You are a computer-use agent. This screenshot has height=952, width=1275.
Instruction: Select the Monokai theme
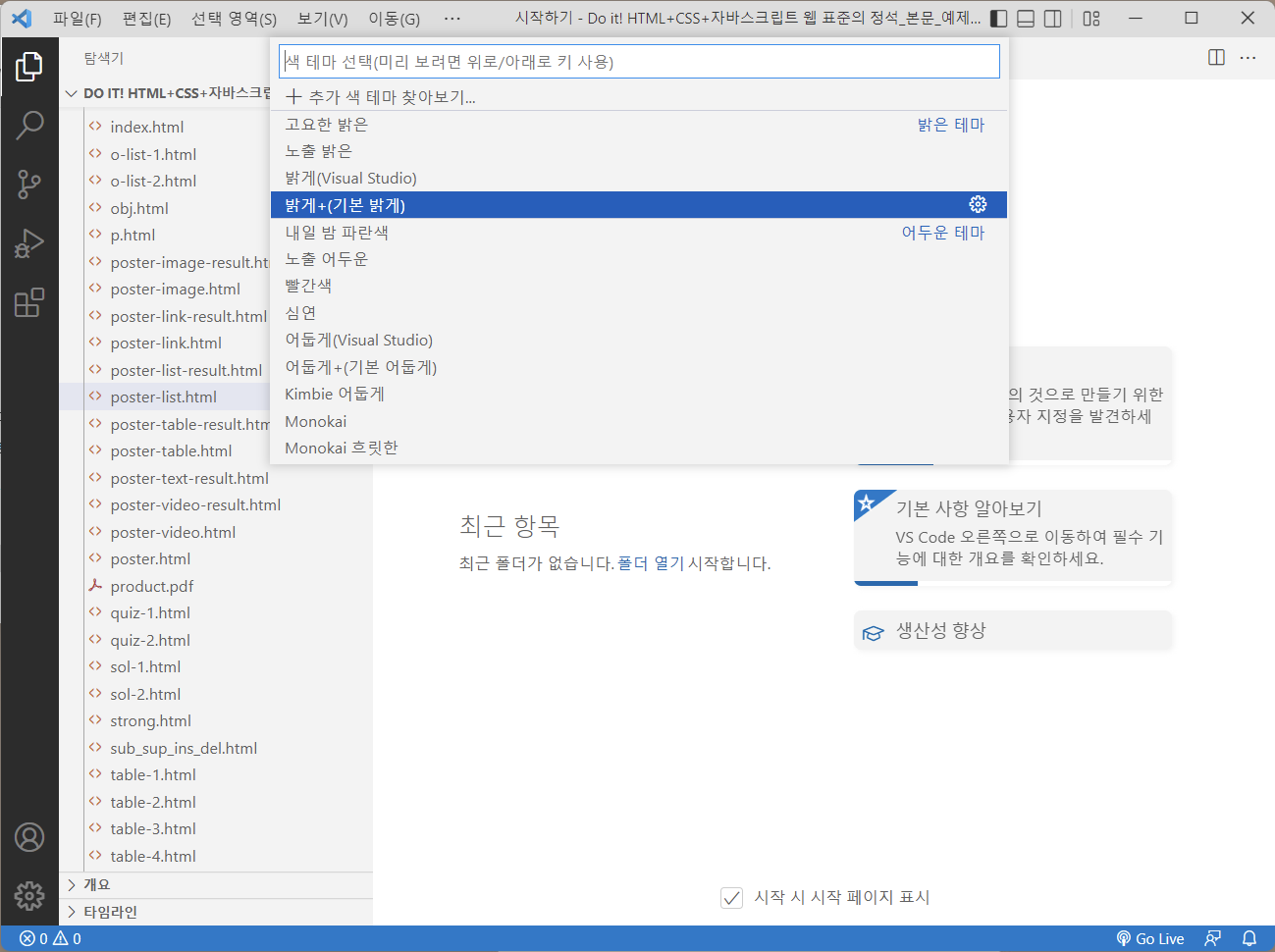[639, 421]
